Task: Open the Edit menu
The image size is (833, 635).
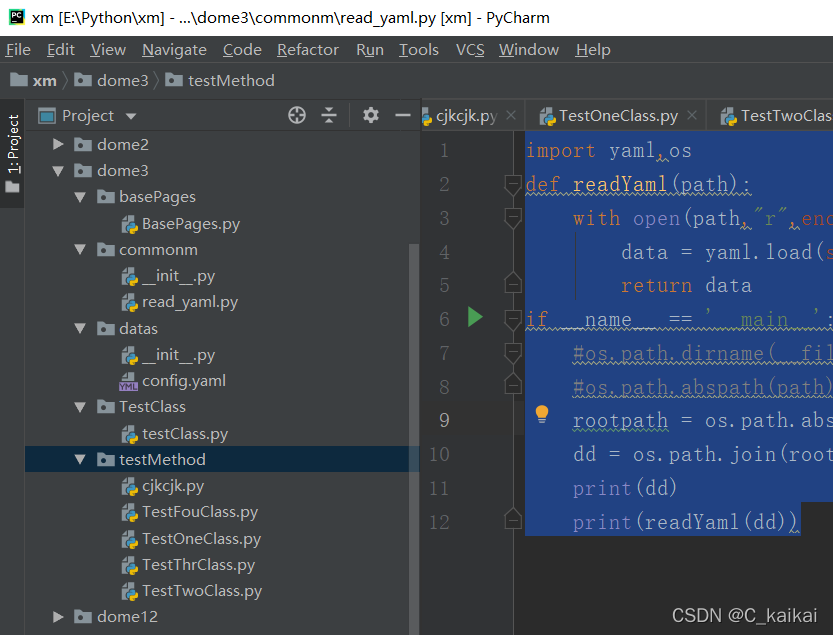Action: click(61, 50)
